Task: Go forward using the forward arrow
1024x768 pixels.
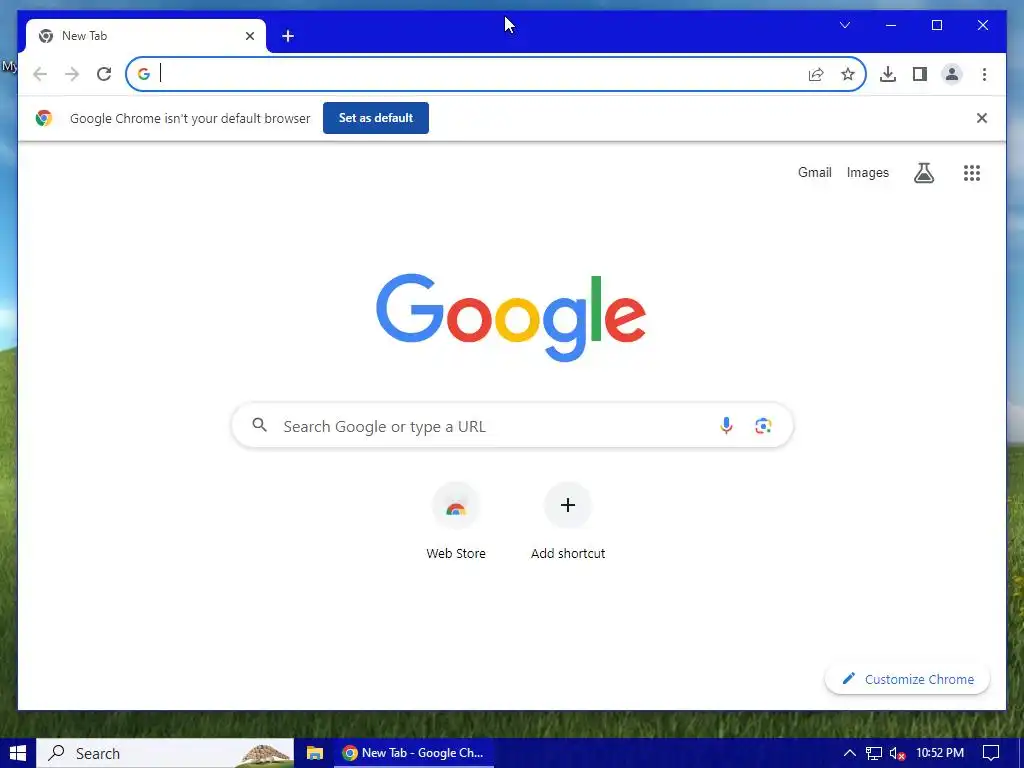Action: click(x=72, y=74)
